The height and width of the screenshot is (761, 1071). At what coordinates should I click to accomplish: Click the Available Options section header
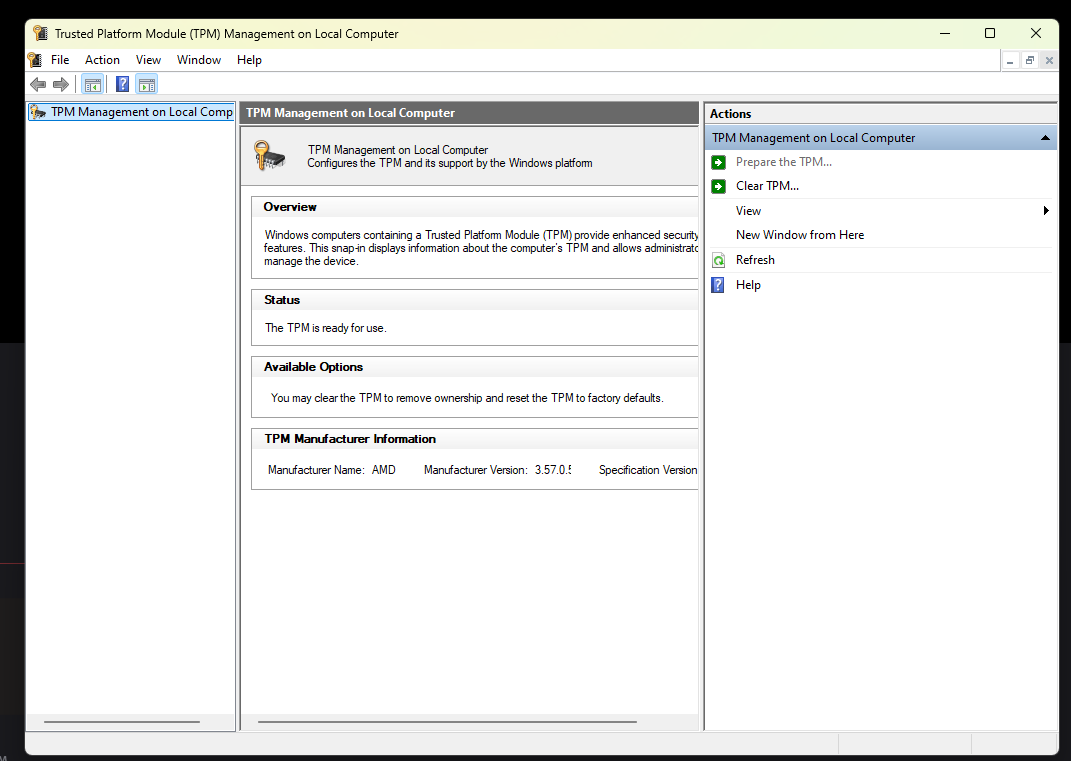coord(314,367)
